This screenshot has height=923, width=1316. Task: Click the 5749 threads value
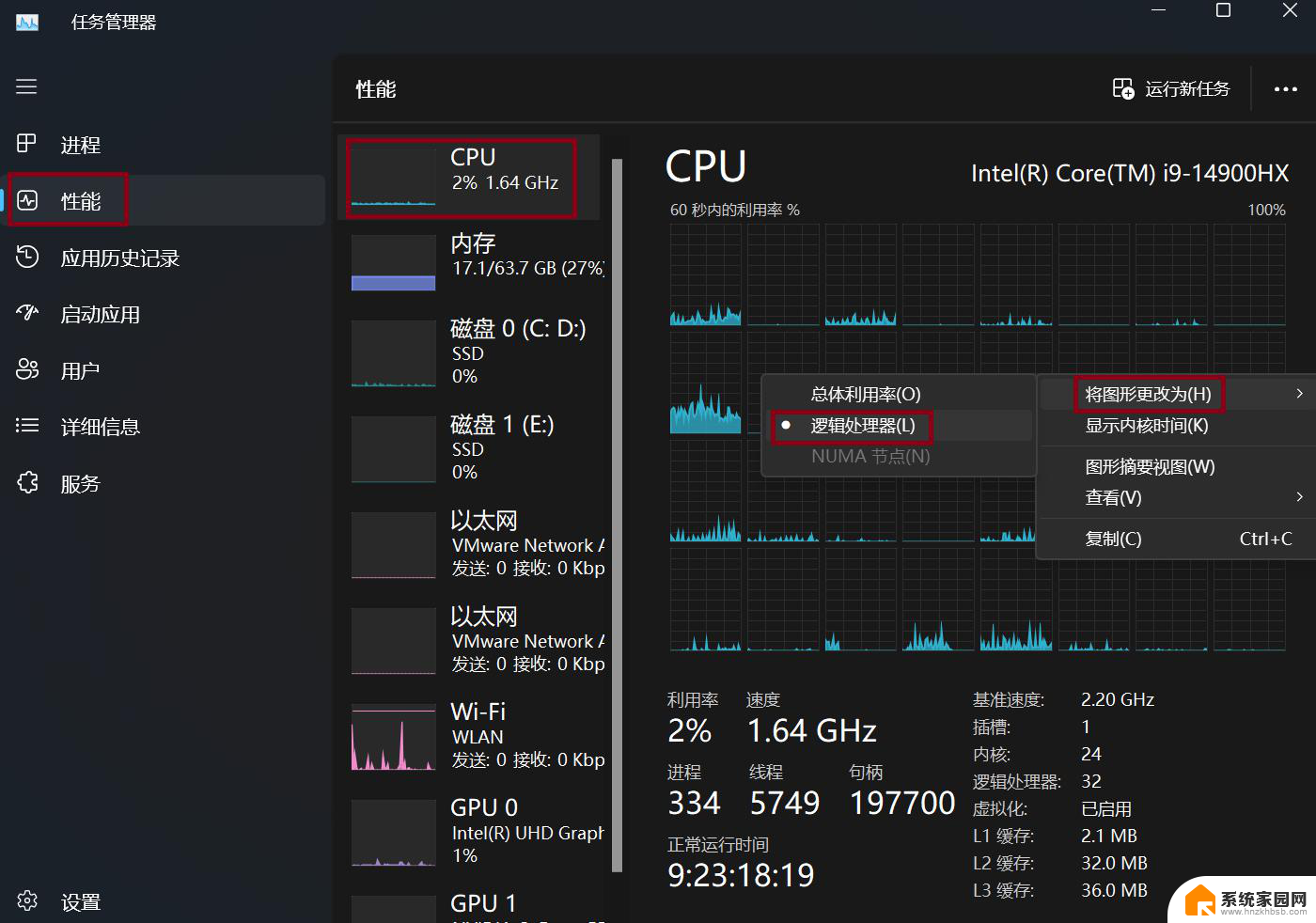click(x=785, y=803)
